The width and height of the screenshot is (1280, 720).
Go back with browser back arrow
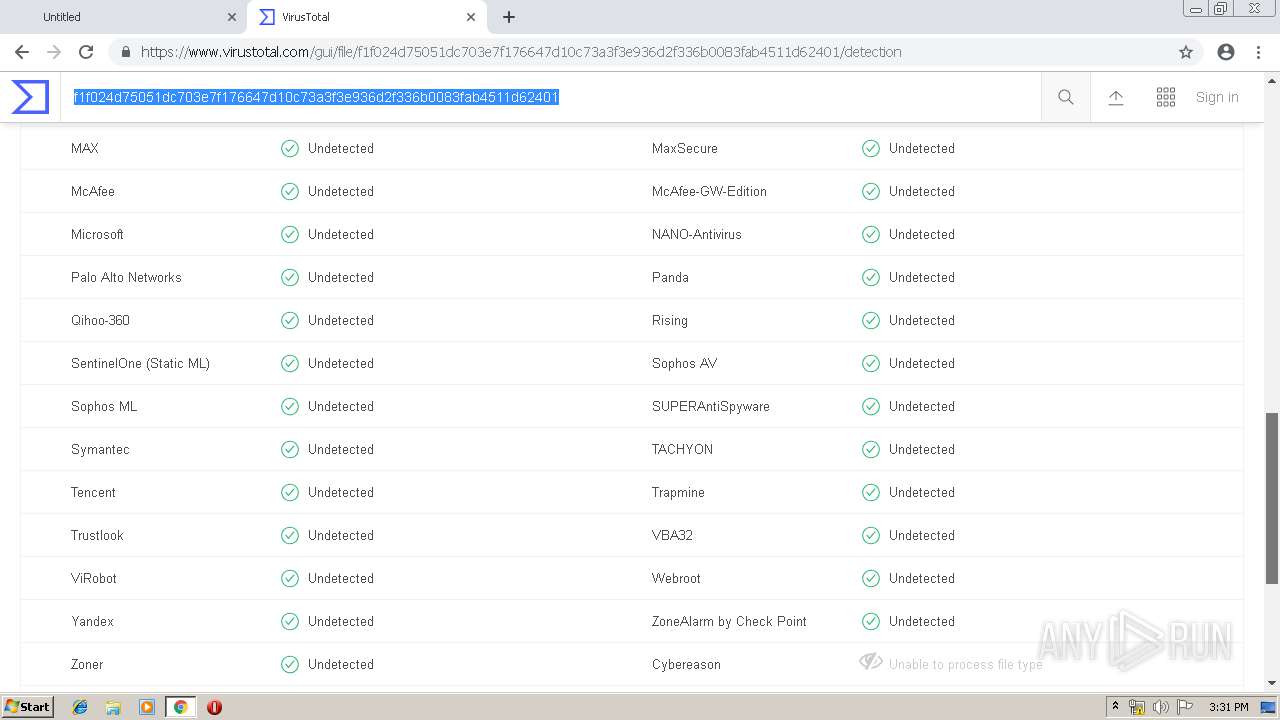point(22,52)
